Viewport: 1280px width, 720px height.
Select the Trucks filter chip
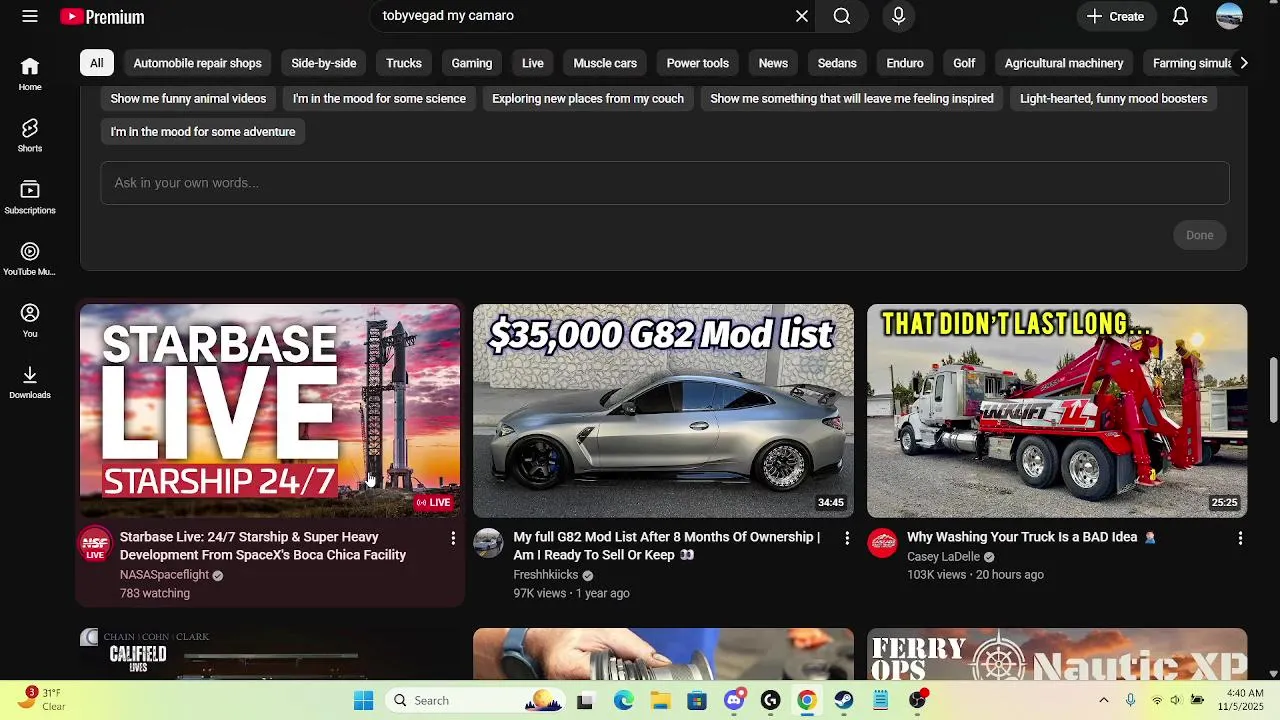404,63
